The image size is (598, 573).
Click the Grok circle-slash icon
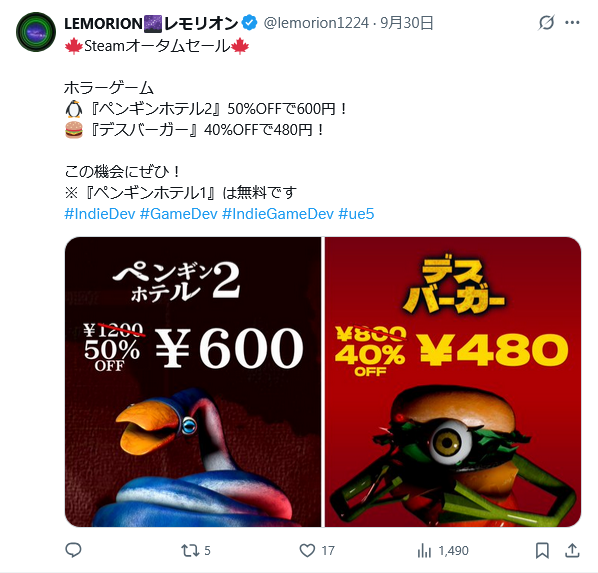pyautogui.click(x=546, y=23)
